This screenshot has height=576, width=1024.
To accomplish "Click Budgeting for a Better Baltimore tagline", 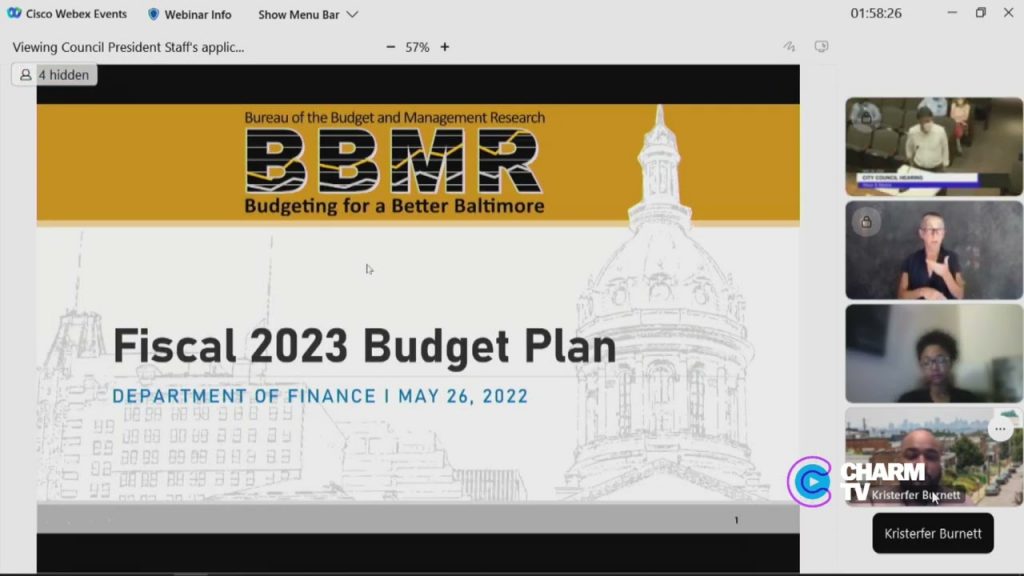I will click(394, 206).
